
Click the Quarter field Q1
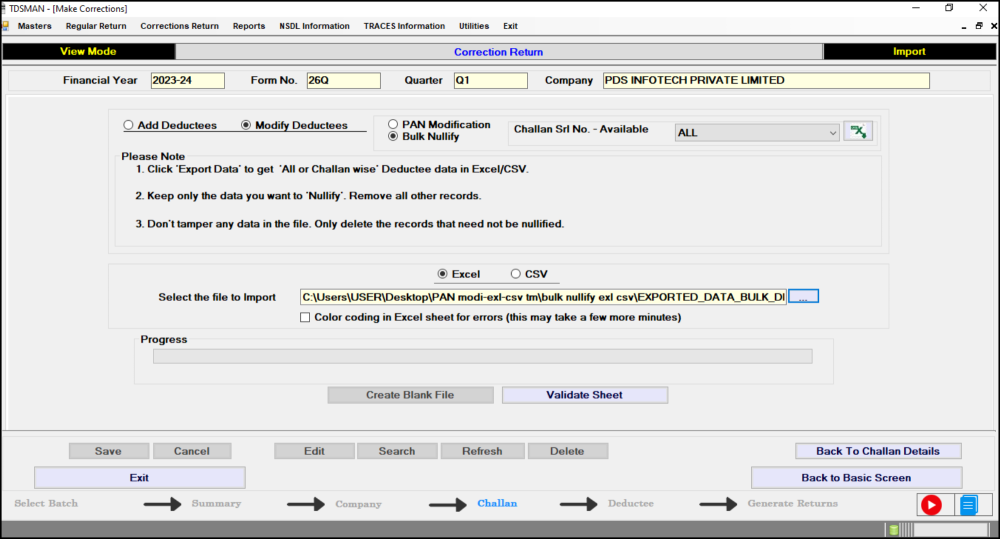click(490, 80)
